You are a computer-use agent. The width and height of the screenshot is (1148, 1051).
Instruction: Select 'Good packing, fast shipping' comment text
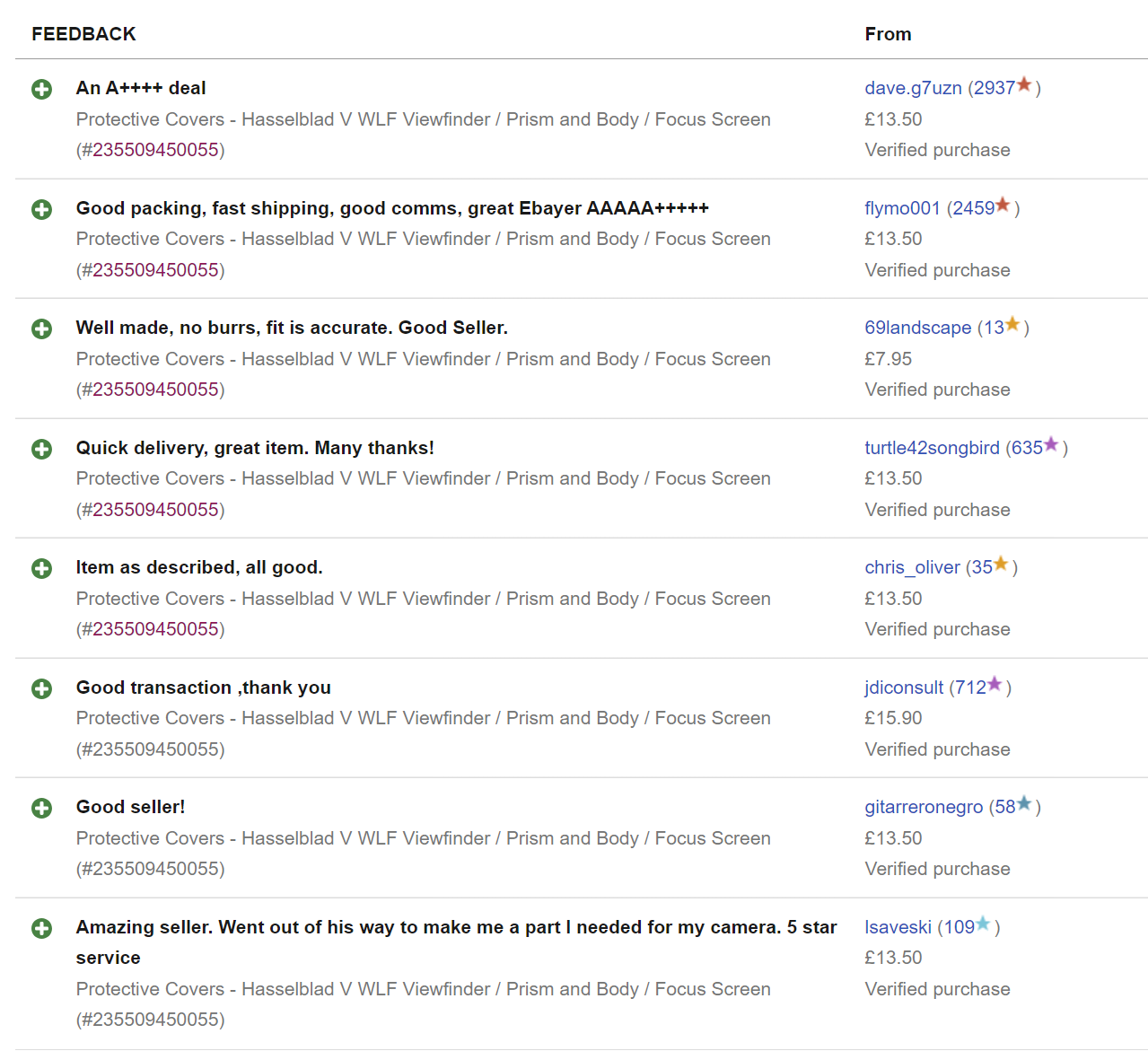pyautogui.click(x=392, y=208)
